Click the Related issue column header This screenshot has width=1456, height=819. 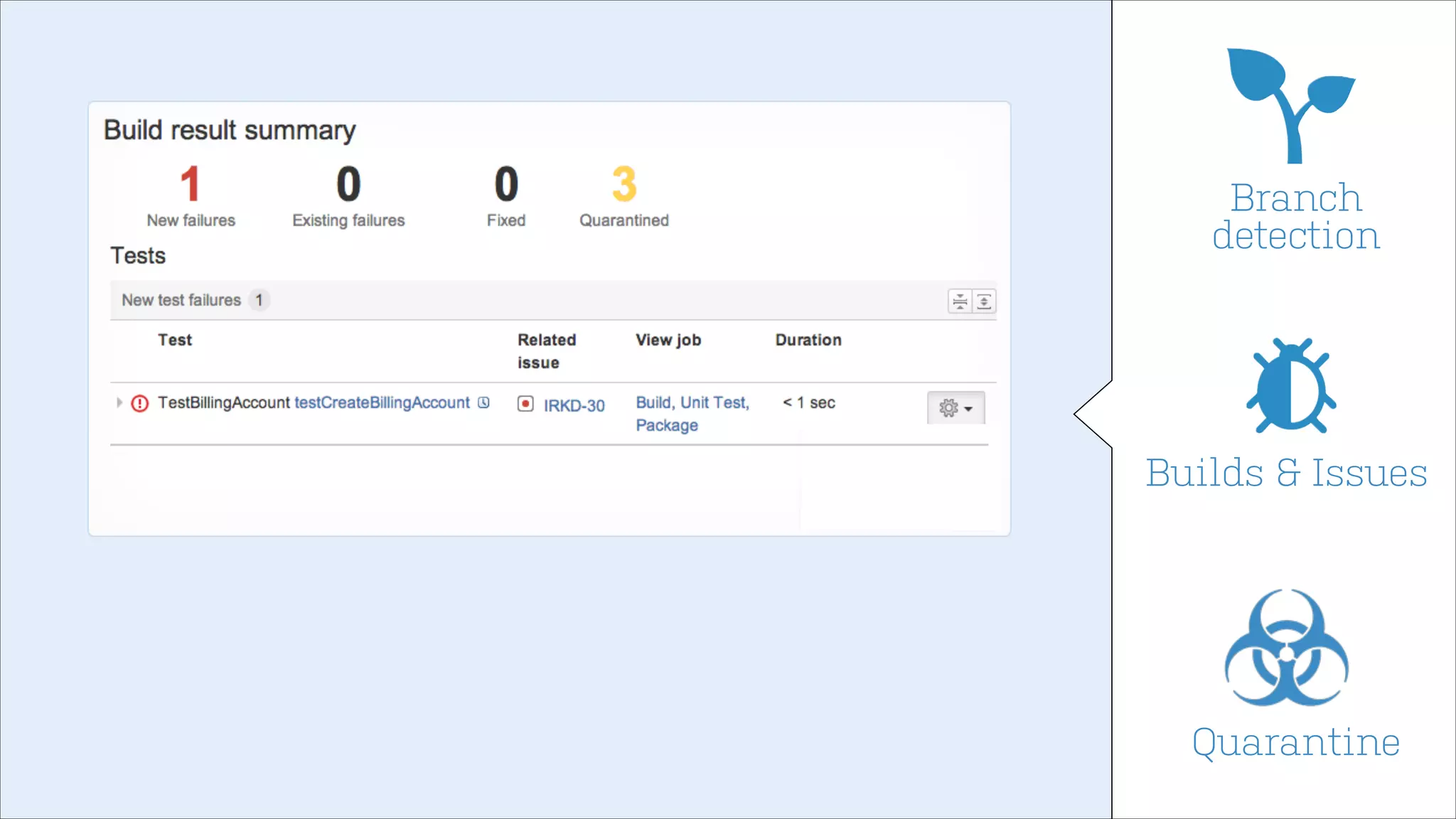[x=547, y=351]
